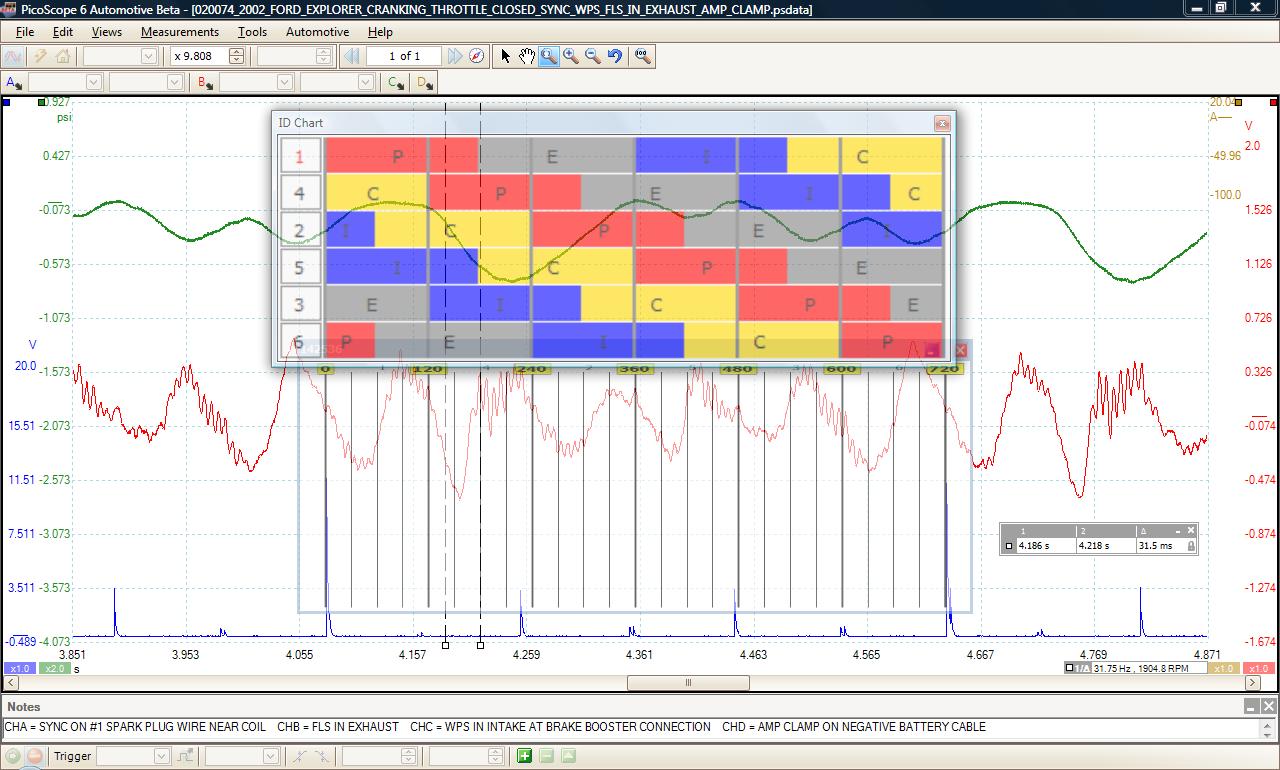Screen dimensions: 1280x770
Task: Go to the previous waveform buffer
Action: [x=351, y=56]
